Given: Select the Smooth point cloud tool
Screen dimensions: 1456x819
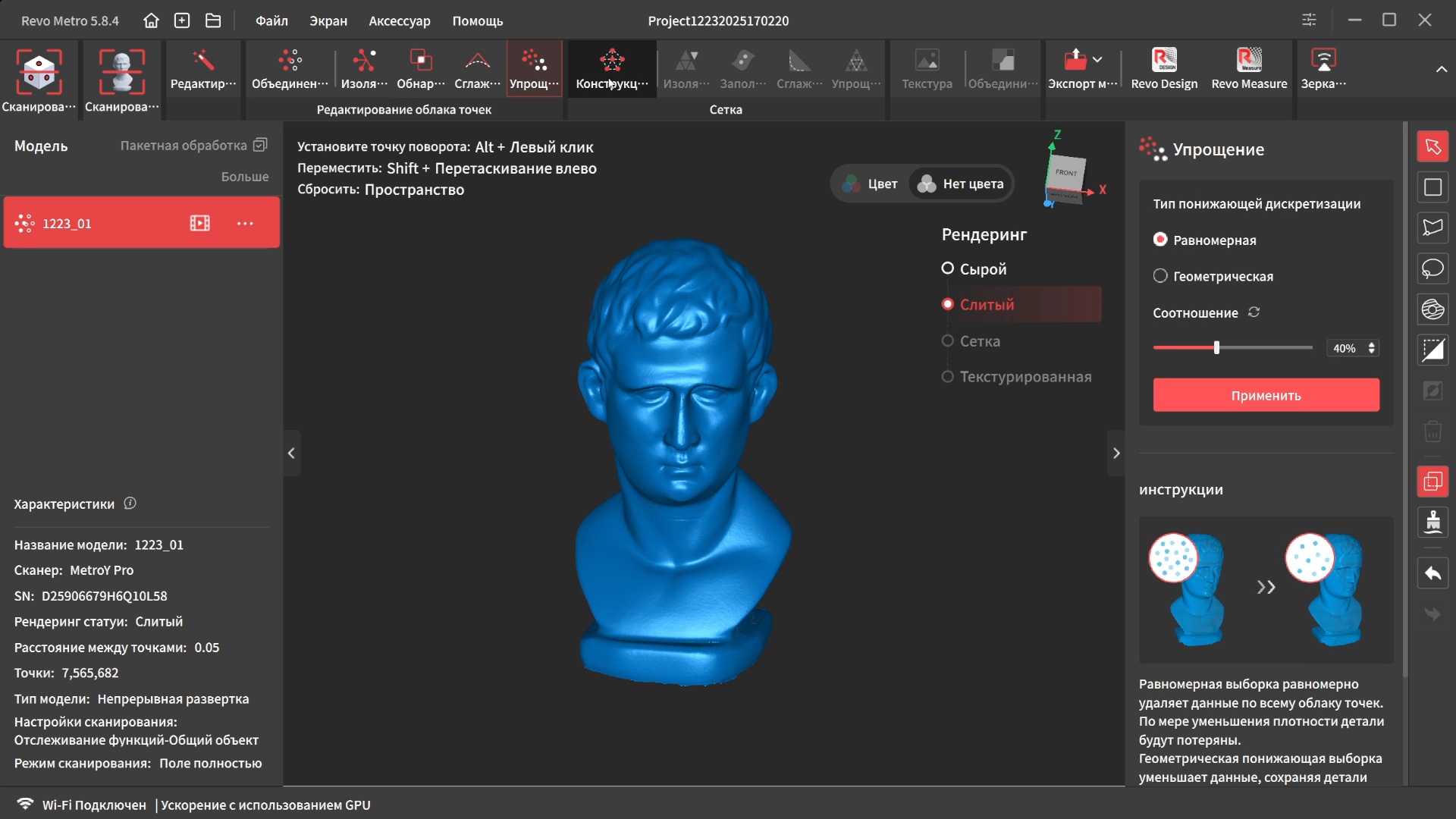Looking at the screenshot, I should tap(477, 68).
